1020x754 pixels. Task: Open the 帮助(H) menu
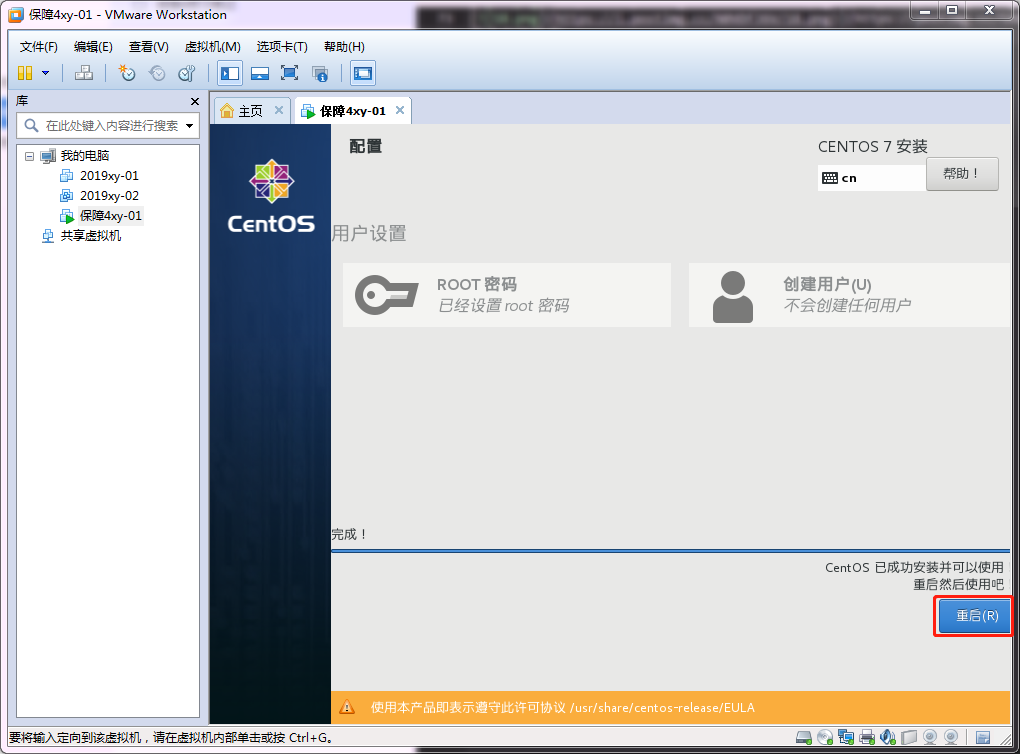point(344,47)
